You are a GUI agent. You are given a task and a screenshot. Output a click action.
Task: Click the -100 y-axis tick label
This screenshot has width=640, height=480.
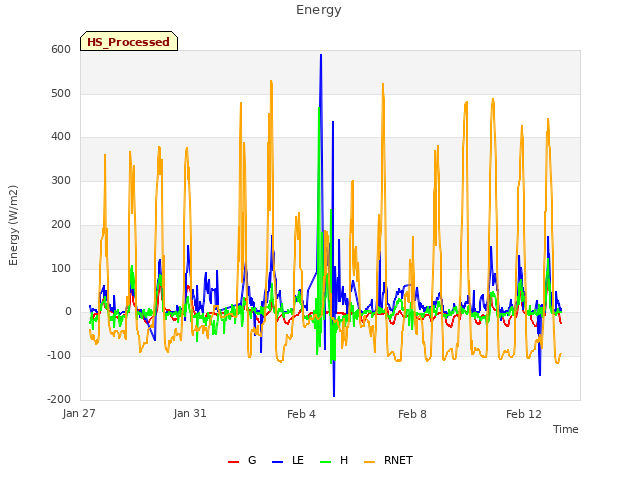59,356
